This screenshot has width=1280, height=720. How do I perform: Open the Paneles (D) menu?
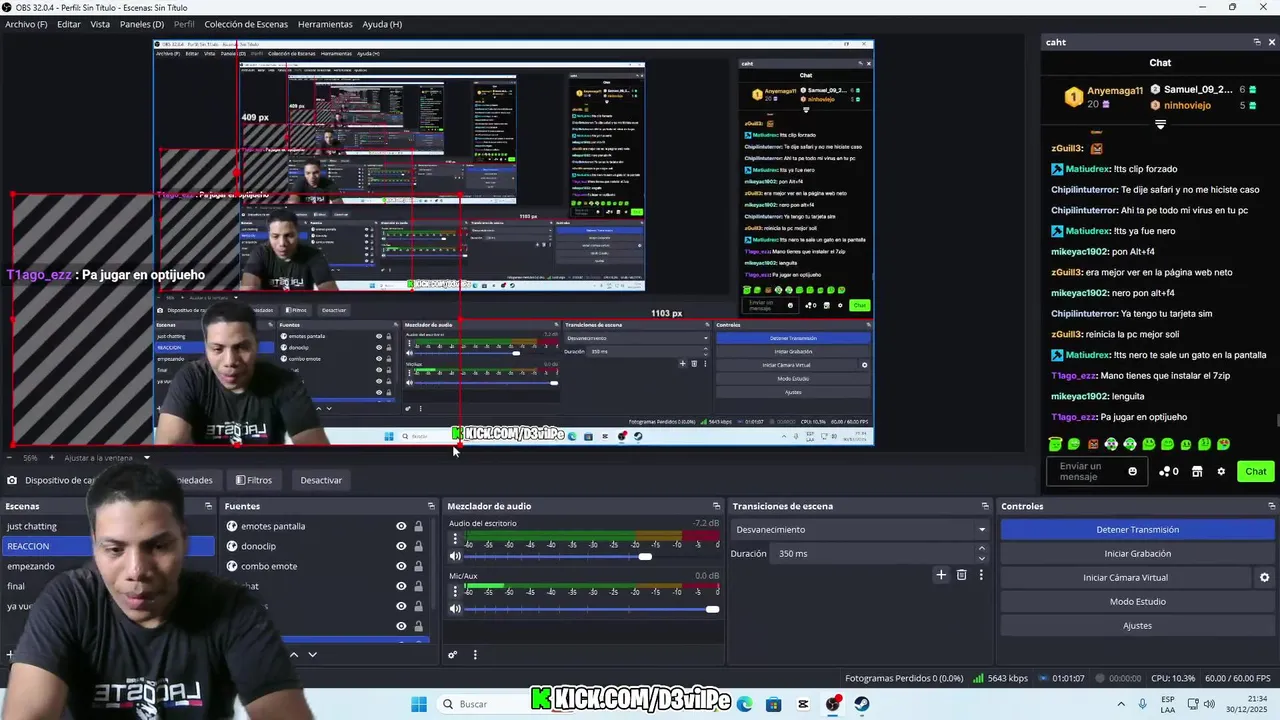pos(142,24)
